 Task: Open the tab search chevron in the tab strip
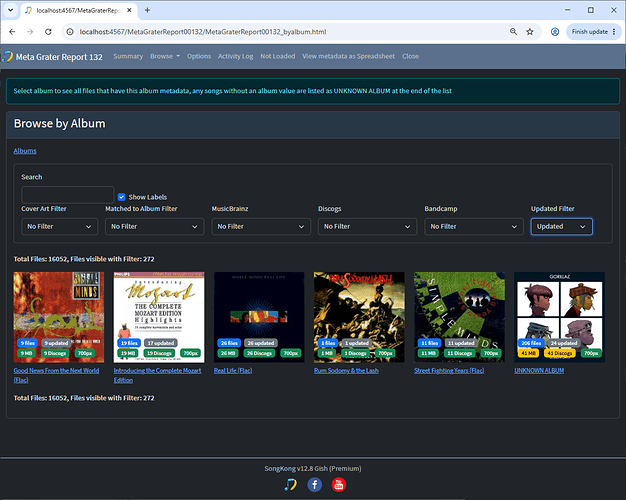pyautogui.click(x=10, y=10)
